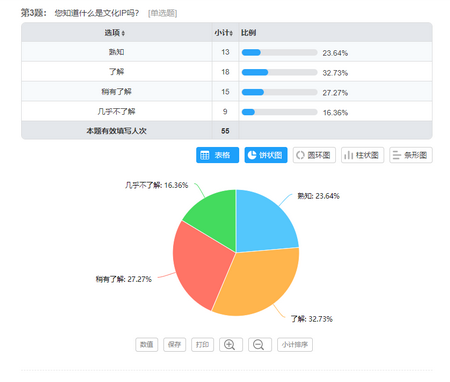
Task: Show the 柱状图 column chart
Action: (362, 155)
